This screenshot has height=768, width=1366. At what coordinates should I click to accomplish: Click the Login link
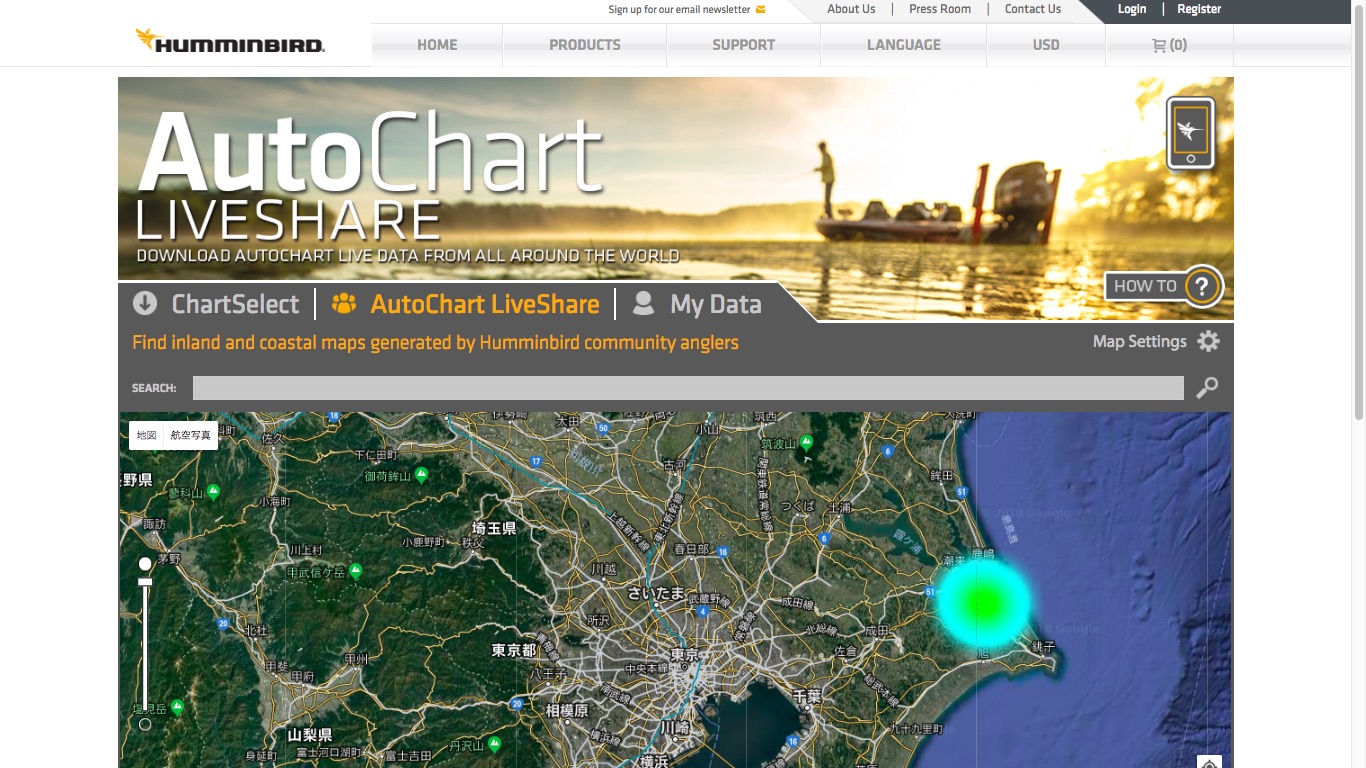click(x=1132, y=9)
